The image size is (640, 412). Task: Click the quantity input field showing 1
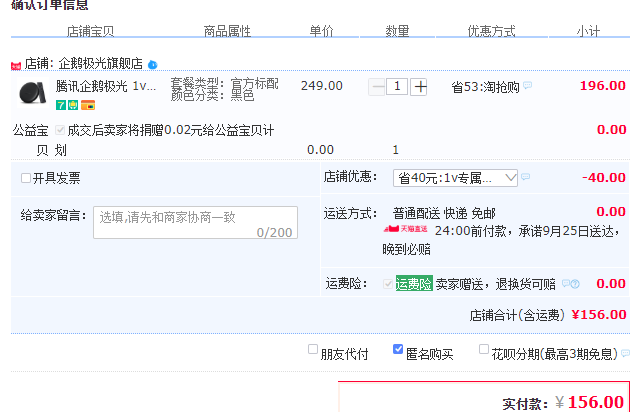[397, 87]
